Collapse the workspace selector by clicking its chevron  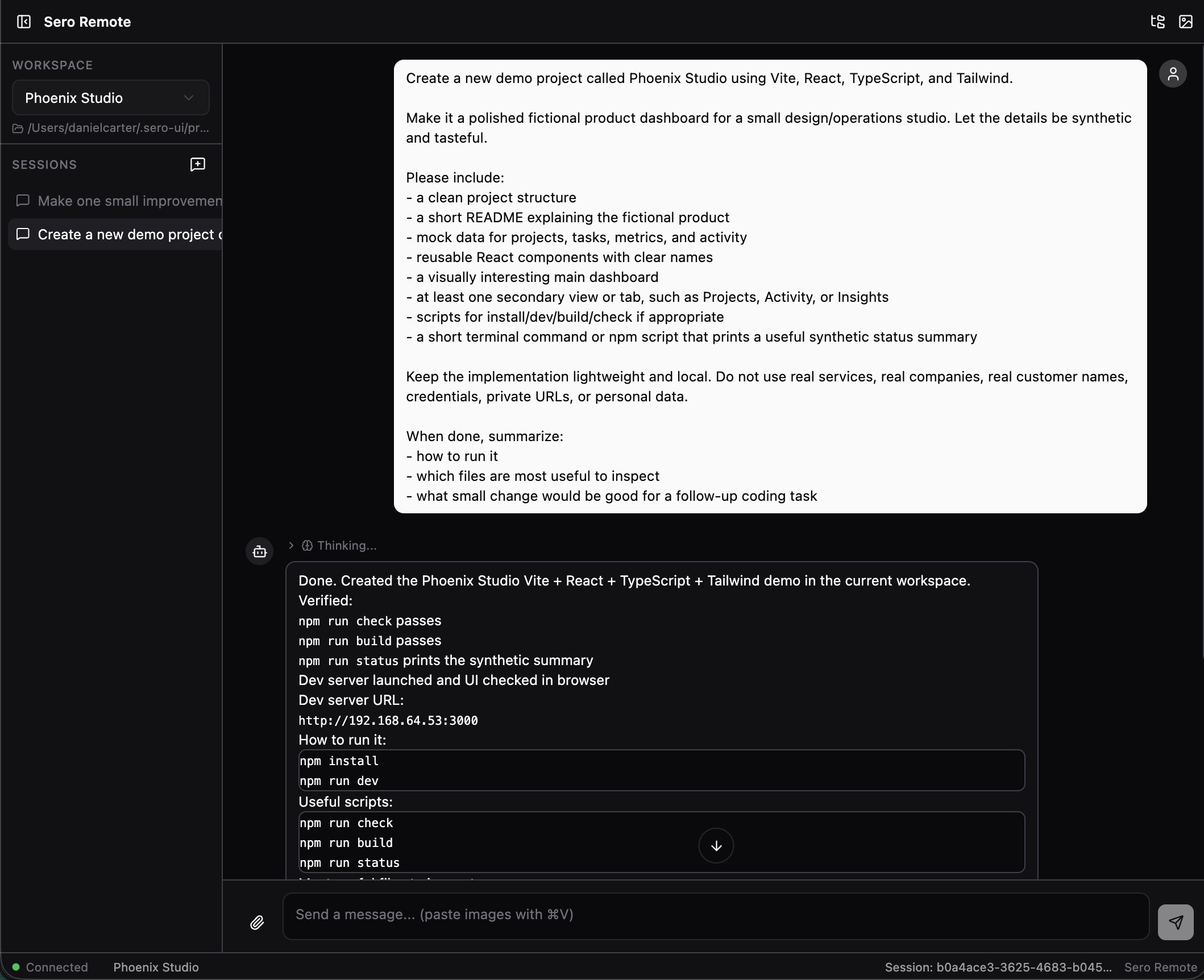click(189, 98)
